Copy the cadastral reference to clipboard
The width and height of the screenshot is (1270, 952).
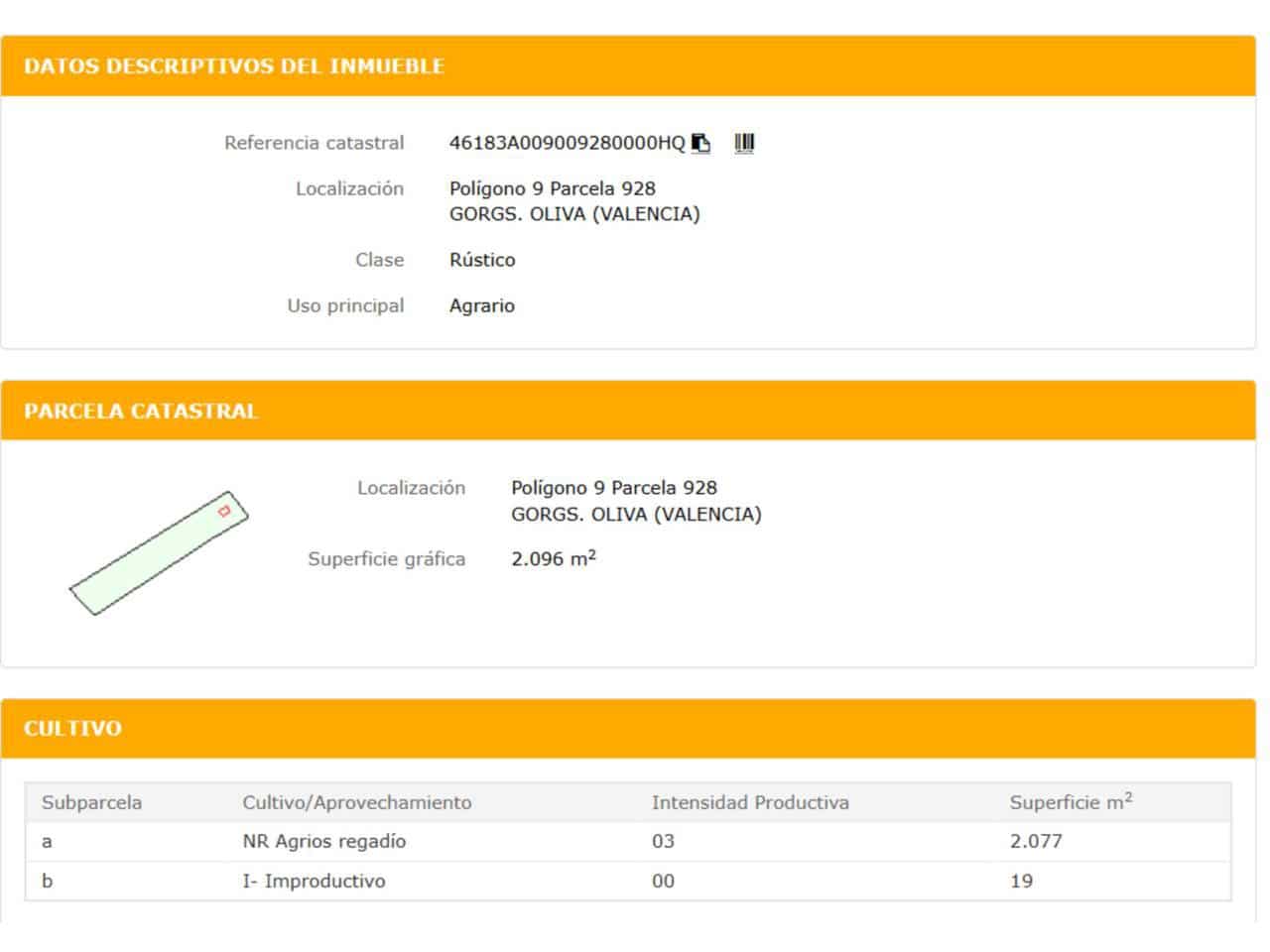coord(700,143)
